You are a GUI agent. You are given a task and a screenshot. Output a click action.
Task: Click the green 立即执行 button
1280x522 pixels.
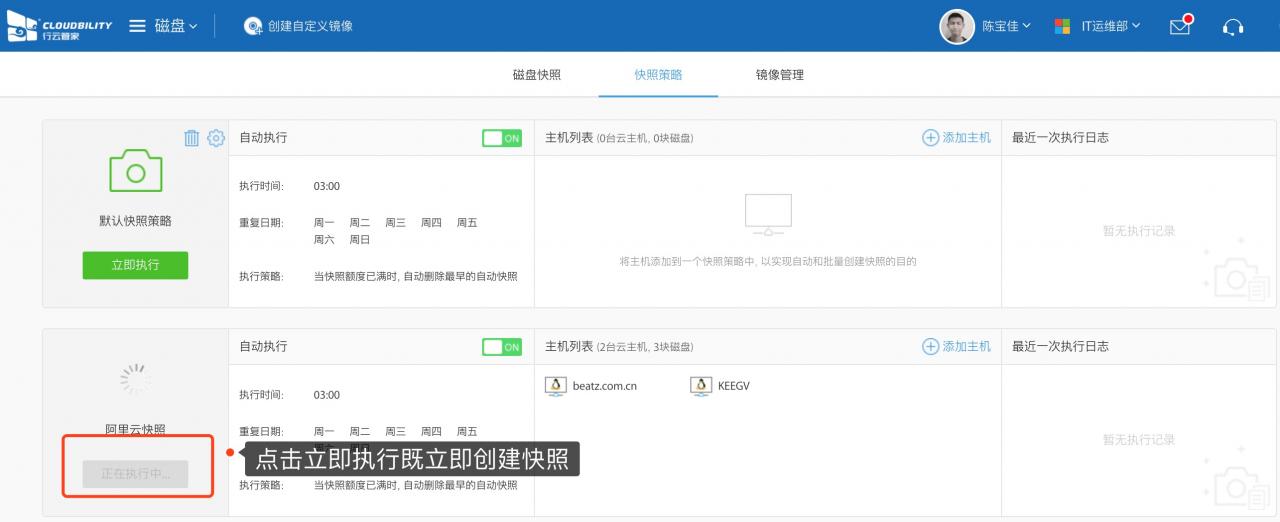tap(135, 265)
